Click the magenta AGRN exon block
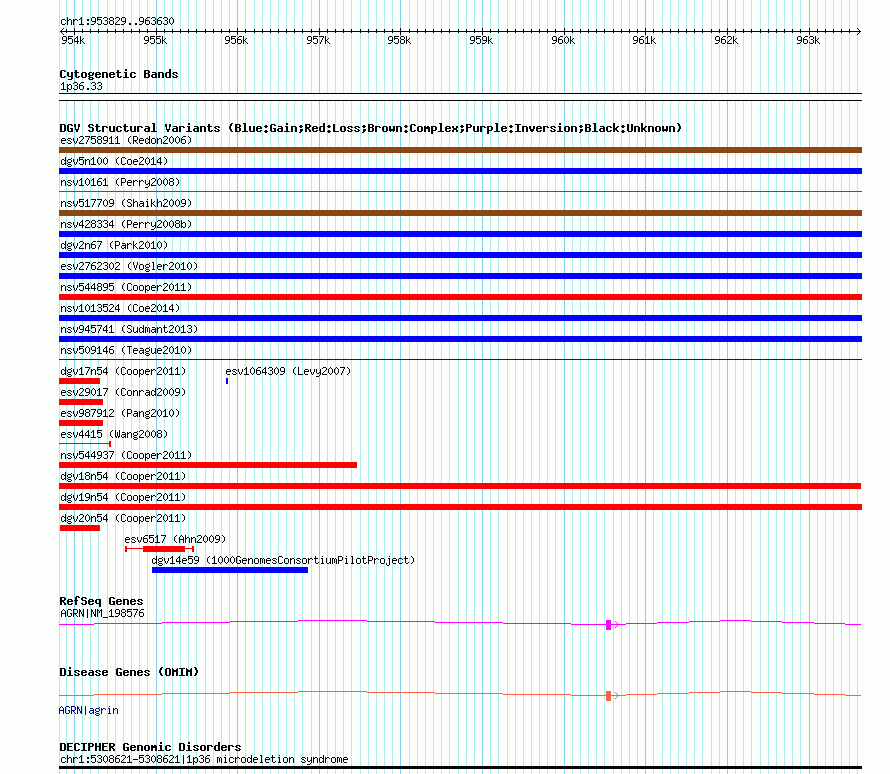890x774 pixels. pos(608,625)
